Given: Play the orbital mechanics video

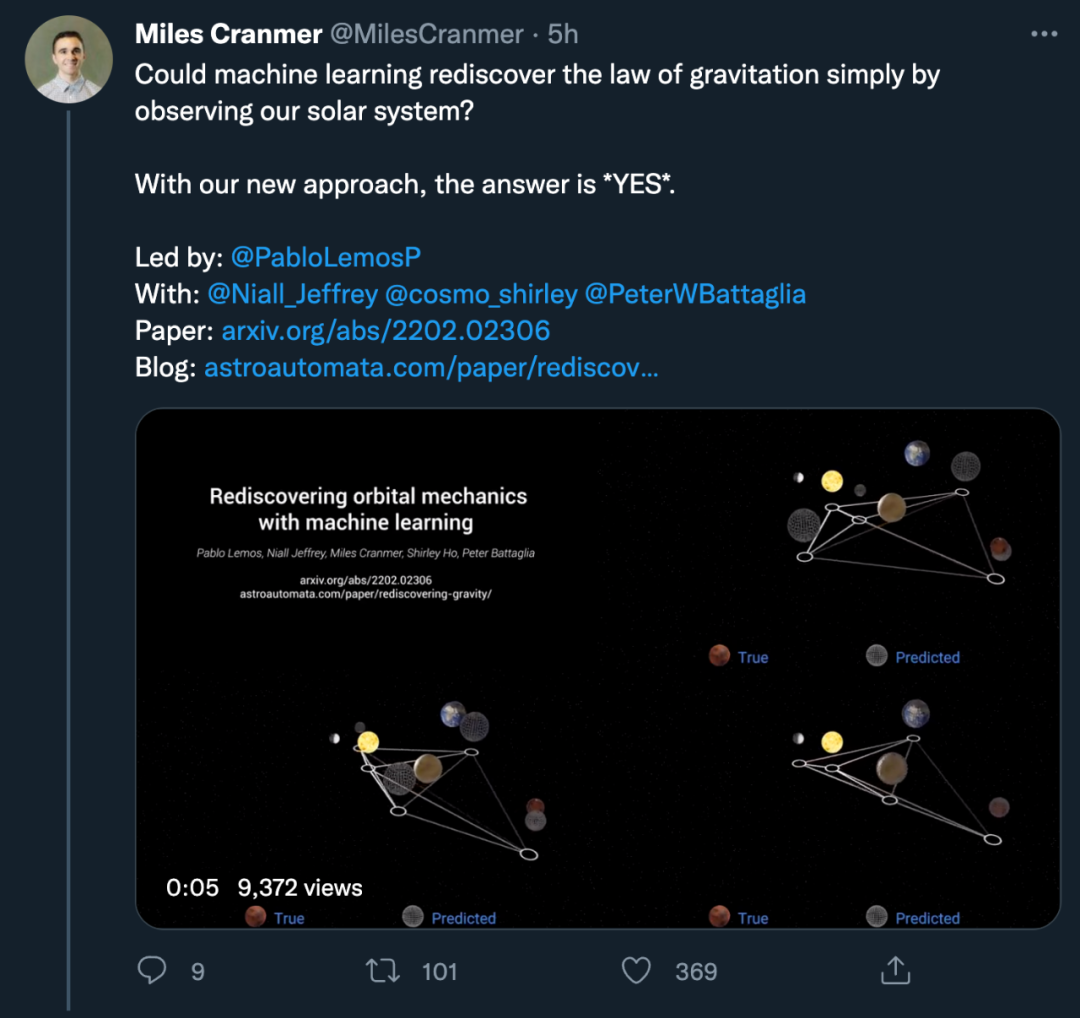Looking at the screenshot, I should 597,668.
